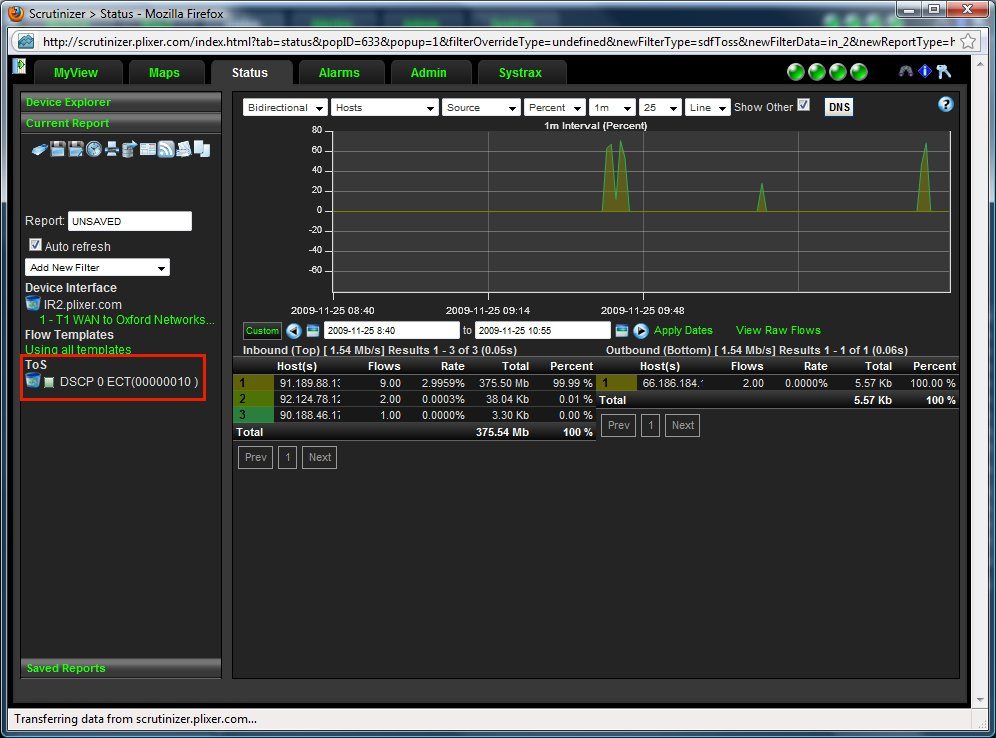Open the Percent units dropdown
The width and height of the screenshot is (996, 738).
[555, 107]
